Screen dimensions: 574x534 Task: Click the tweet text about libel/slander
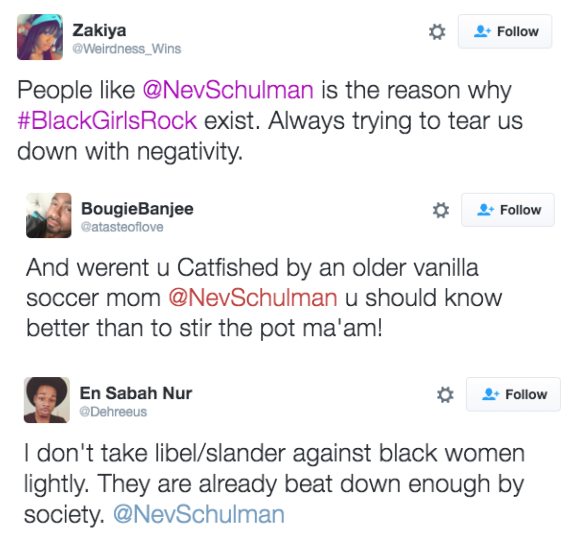pos(275,484)
